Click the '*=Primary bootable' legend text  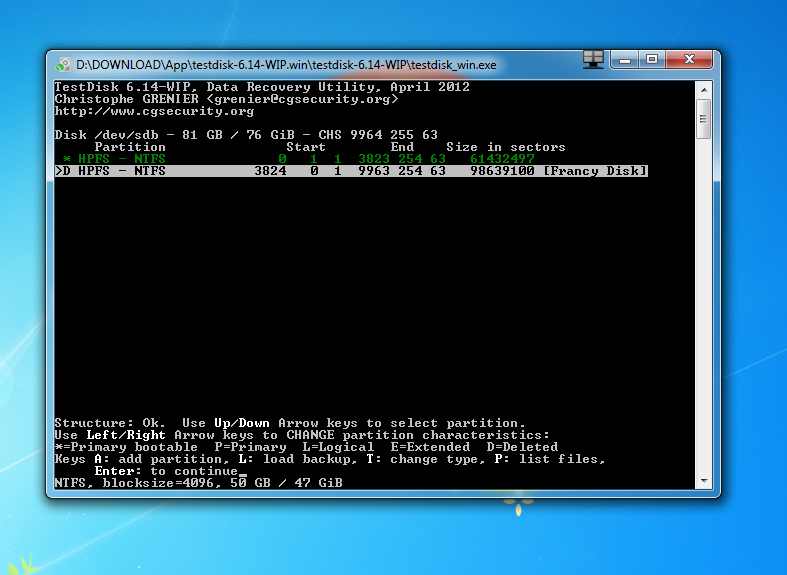click(126, 447)
